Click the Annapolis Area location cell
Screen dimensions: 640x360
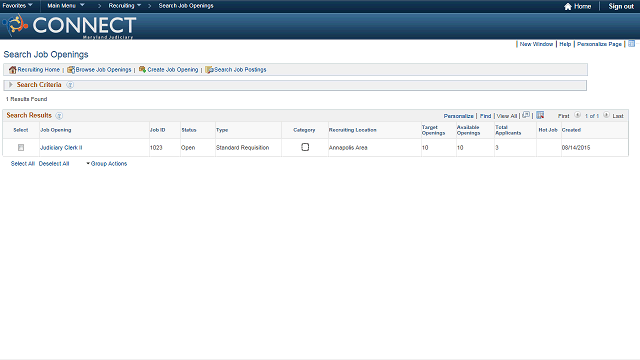[x=348, y=148]
